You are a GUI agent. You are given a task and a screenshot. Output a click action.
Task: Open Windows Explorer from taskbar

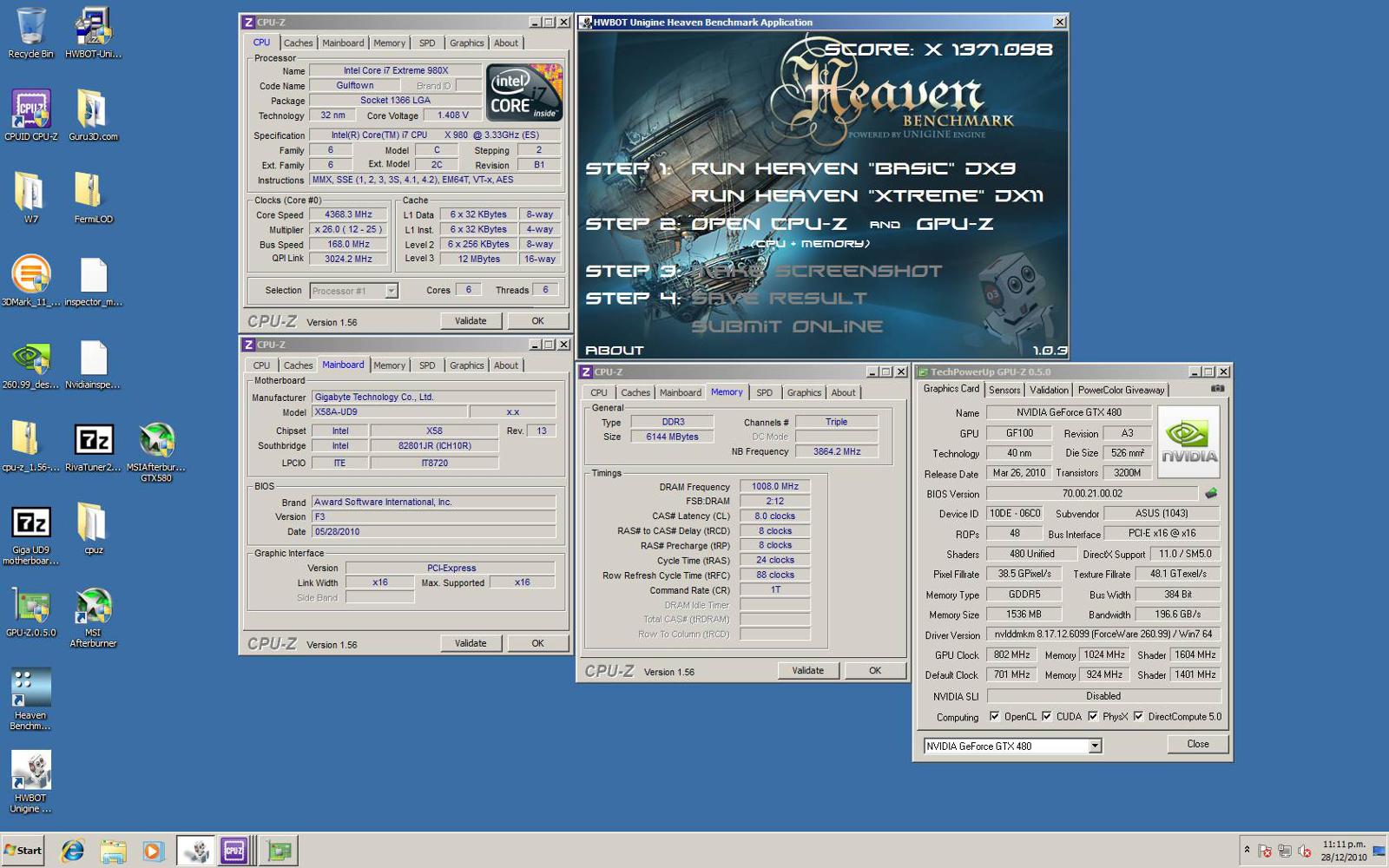pyautogui.click(x=113, y=851)
